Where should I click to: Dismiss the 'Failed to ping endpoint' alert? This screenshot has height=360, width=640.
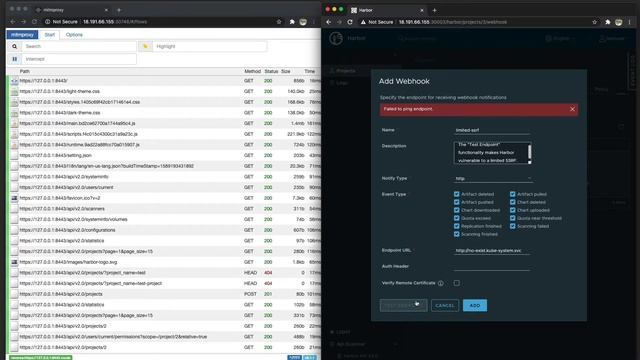tap(572, 109)
